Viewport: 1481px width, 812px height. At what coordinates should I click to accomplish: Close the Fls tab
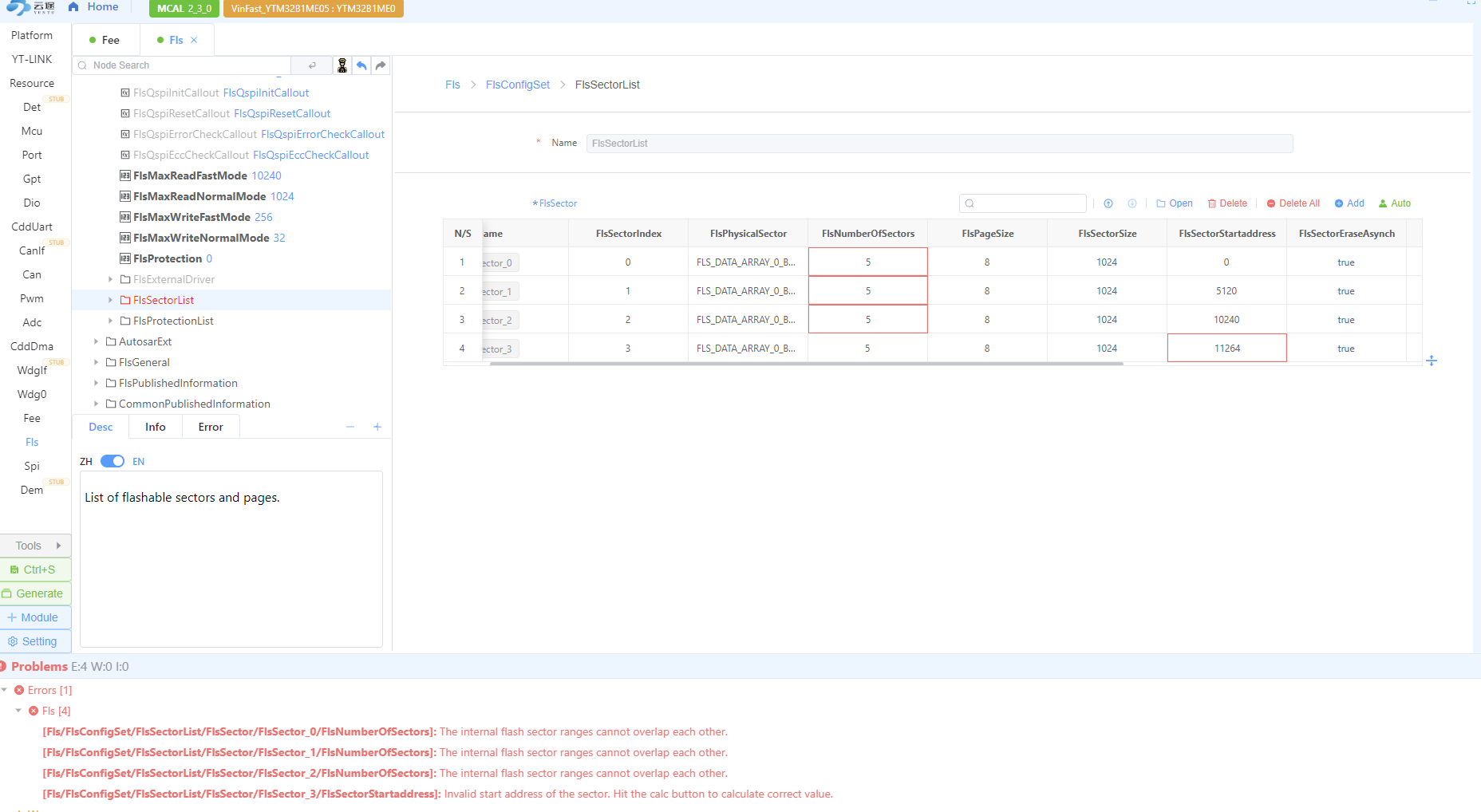[194, 40]
